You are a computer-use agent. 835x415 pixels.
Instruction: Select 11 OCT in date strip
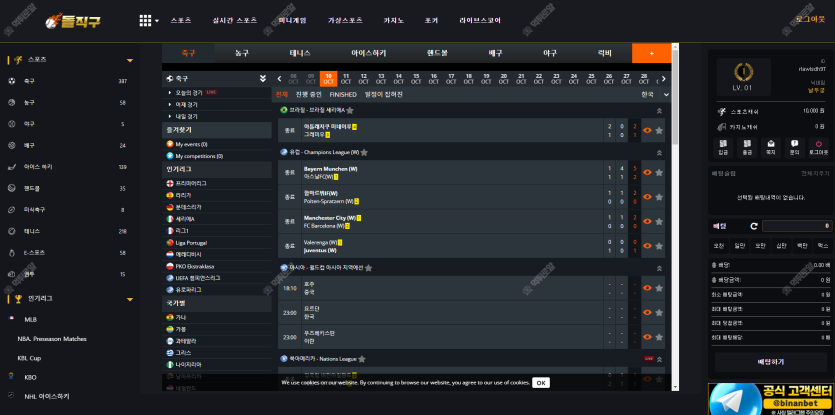(346, 78)
